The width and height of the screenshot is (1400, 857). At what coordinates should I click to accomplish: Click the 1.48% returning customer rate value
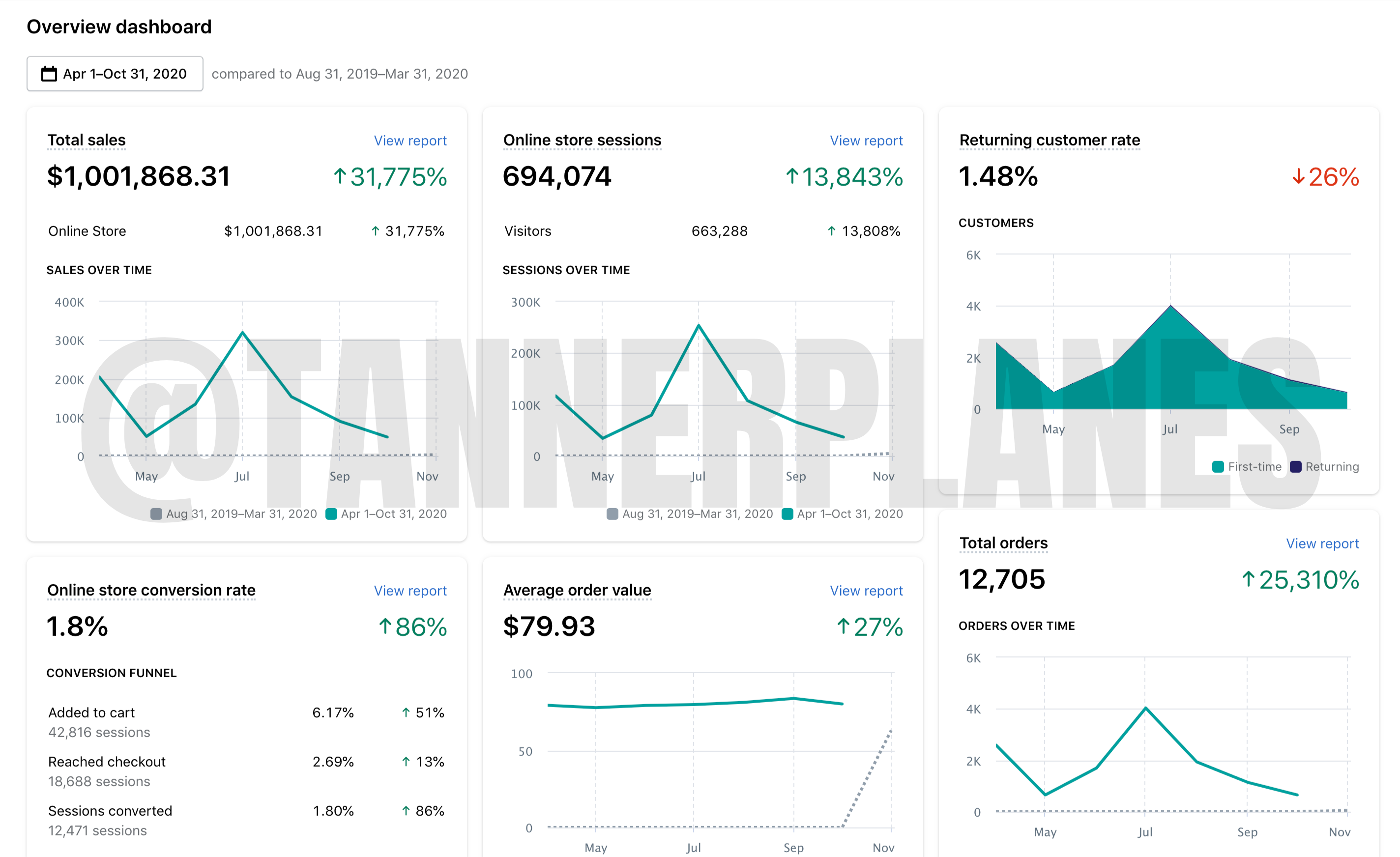[998, 176]
